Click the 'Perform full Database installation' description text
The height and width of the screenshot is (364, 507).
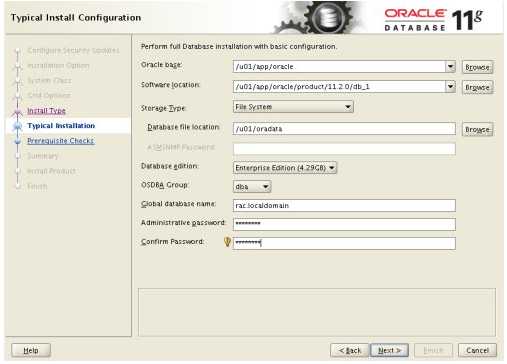[239, 46]
